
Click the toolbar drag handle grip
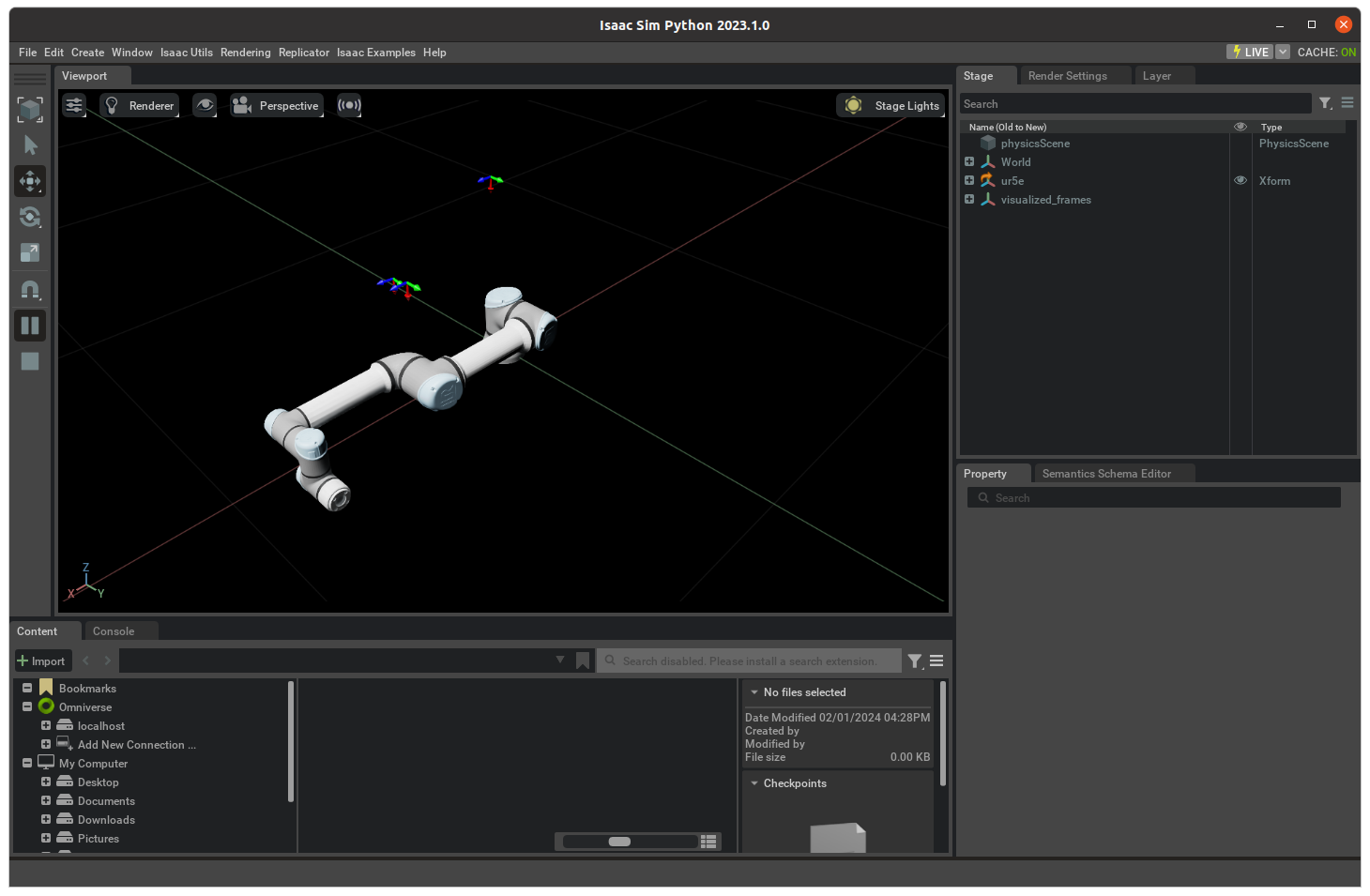tap(30, 79)
